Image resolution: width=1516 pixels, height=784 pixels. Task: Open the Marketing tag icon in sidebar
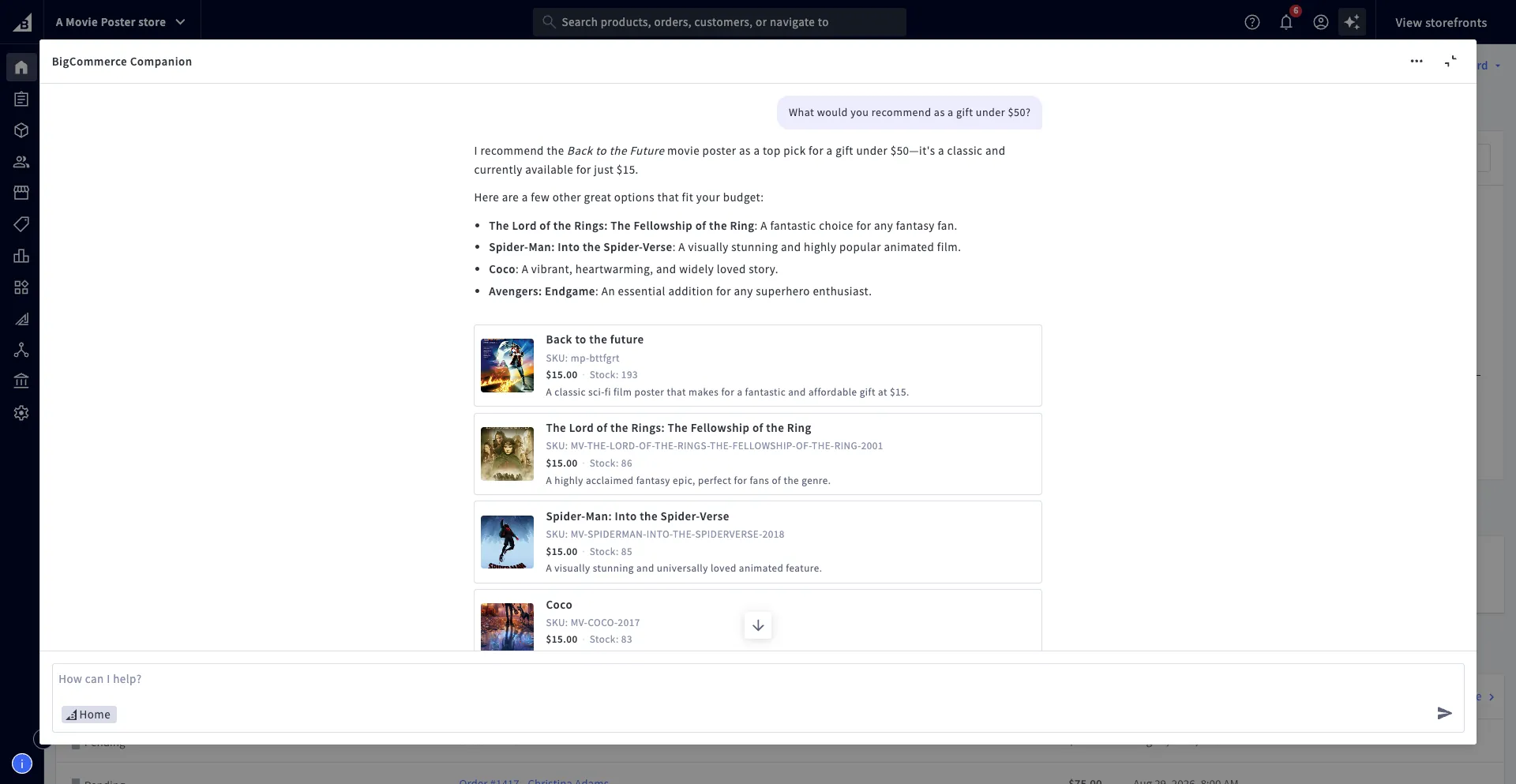coord(21,224)
